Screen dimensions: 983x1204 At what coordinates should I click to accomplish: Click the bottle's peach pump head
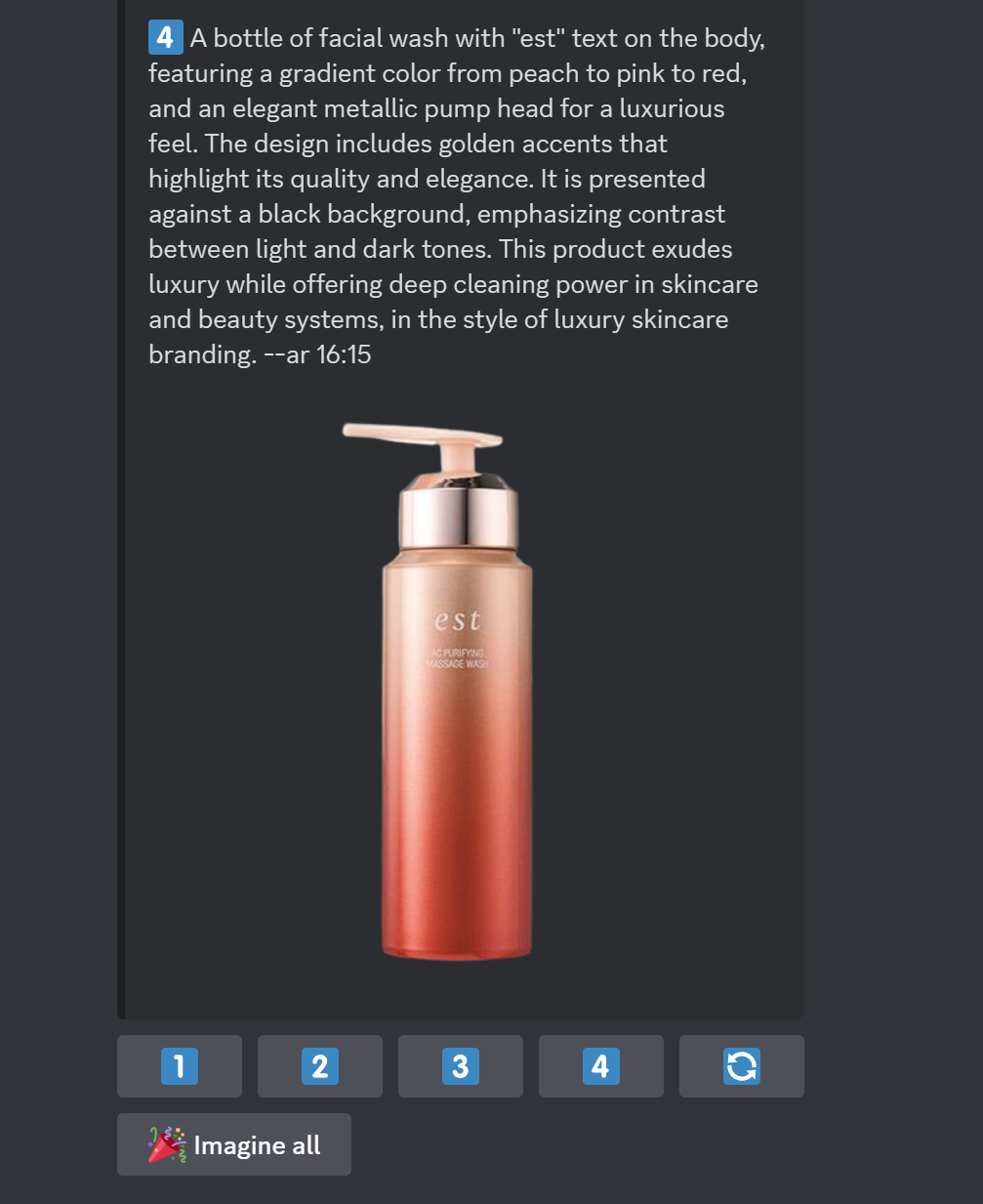coord(422,443)
